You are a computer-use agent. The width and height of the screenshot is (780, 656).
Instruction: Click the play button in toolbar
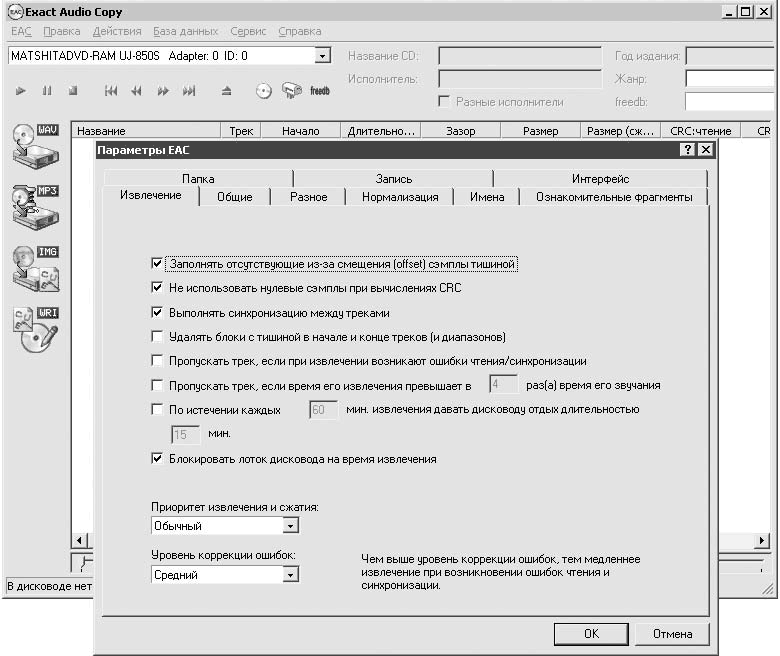pyautogui.click(x=20, y=91)
